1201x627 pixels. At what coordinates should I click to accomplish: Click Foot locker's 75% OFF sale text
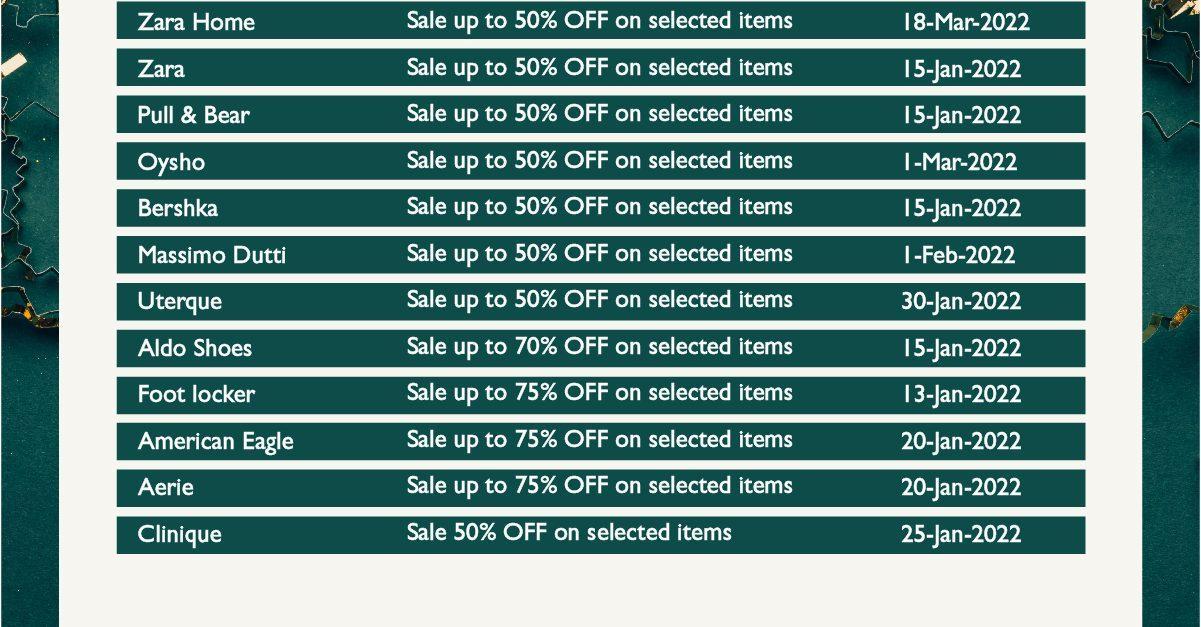click(x=599, y=393)
